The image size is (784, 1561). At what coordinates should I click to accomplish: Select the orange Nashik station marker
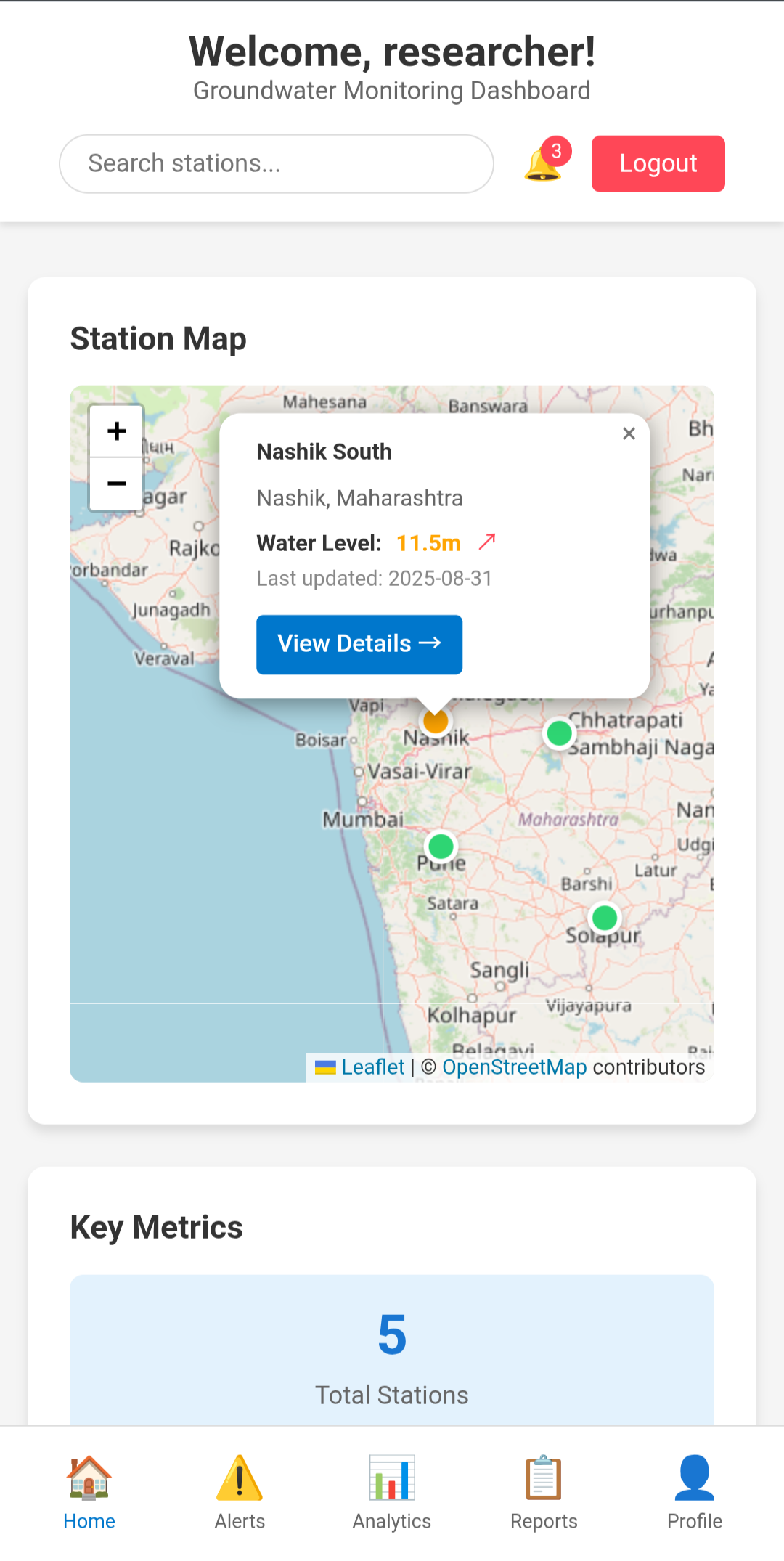[436, 722]
